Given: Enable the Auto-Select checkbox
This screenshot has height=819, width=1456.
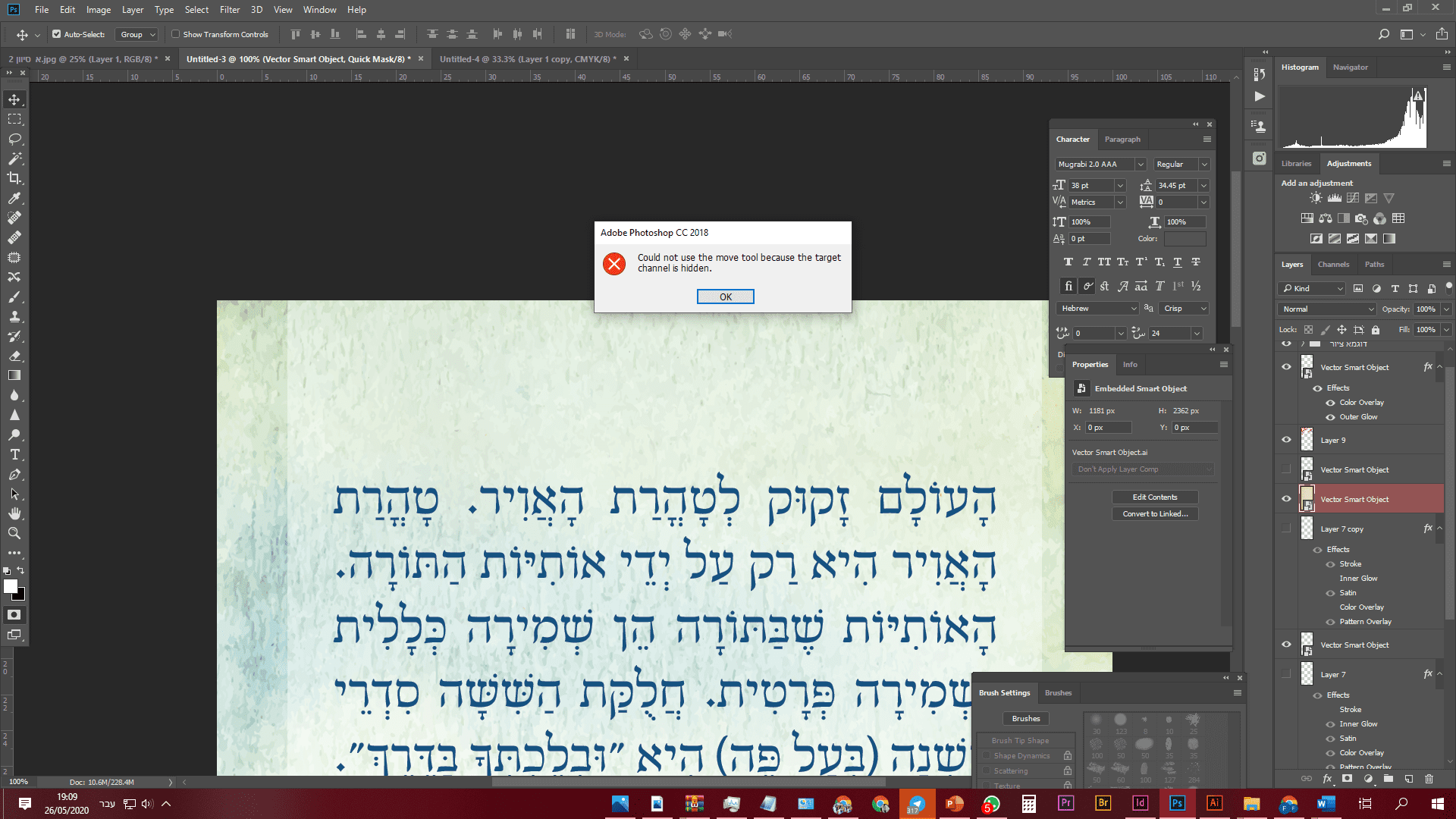Looking at the screenshot, I should pos(56,34).
